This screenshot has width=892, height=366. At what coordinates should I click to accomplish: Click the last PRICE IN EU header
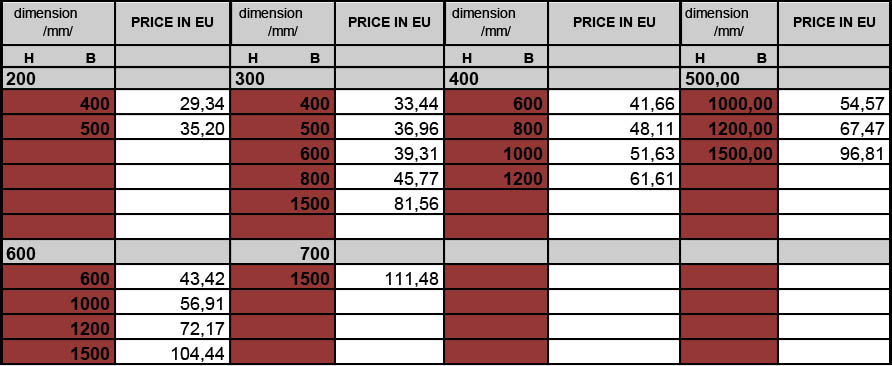[x=833, y=23]
